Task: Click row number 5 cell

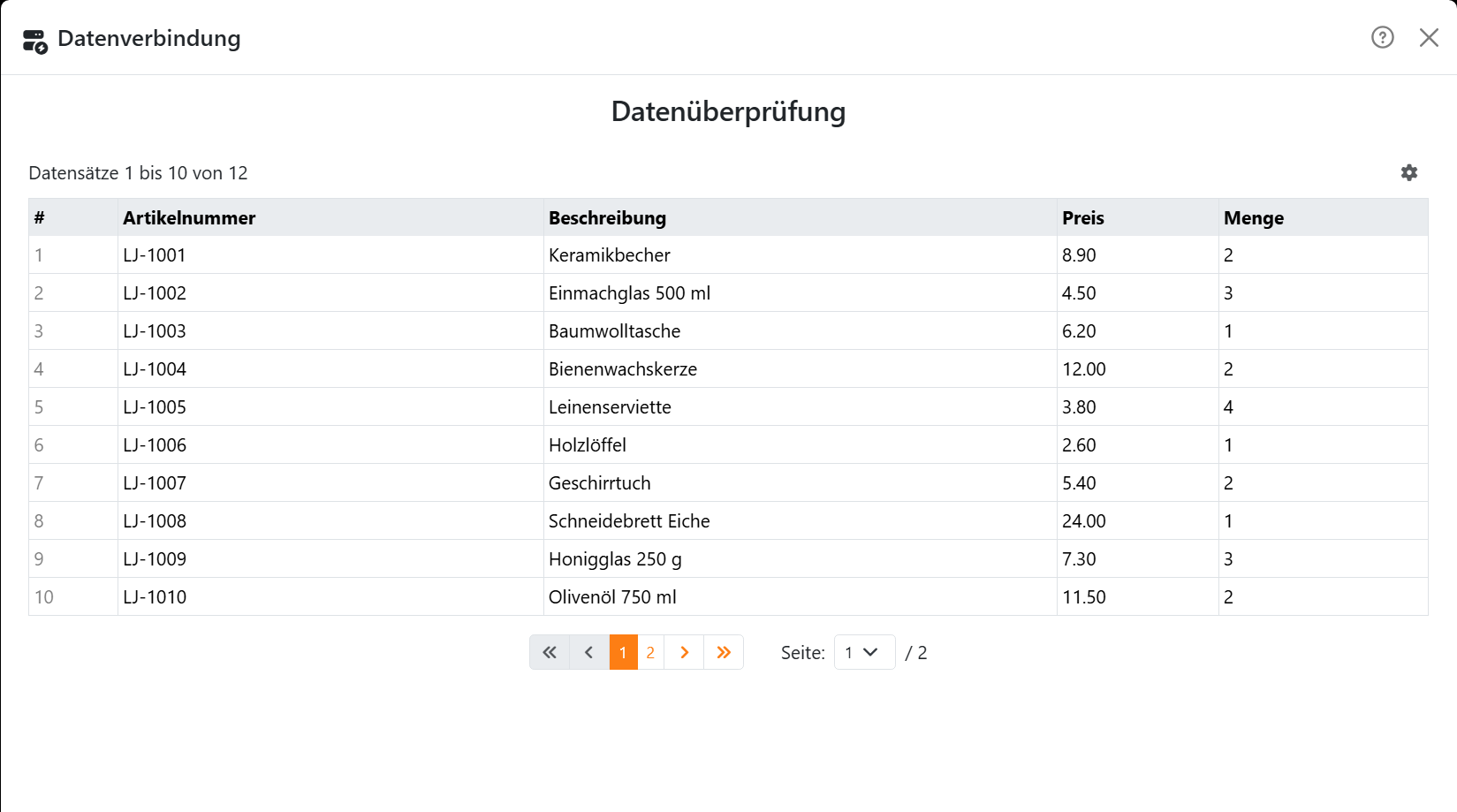Action: coord(73,407)
